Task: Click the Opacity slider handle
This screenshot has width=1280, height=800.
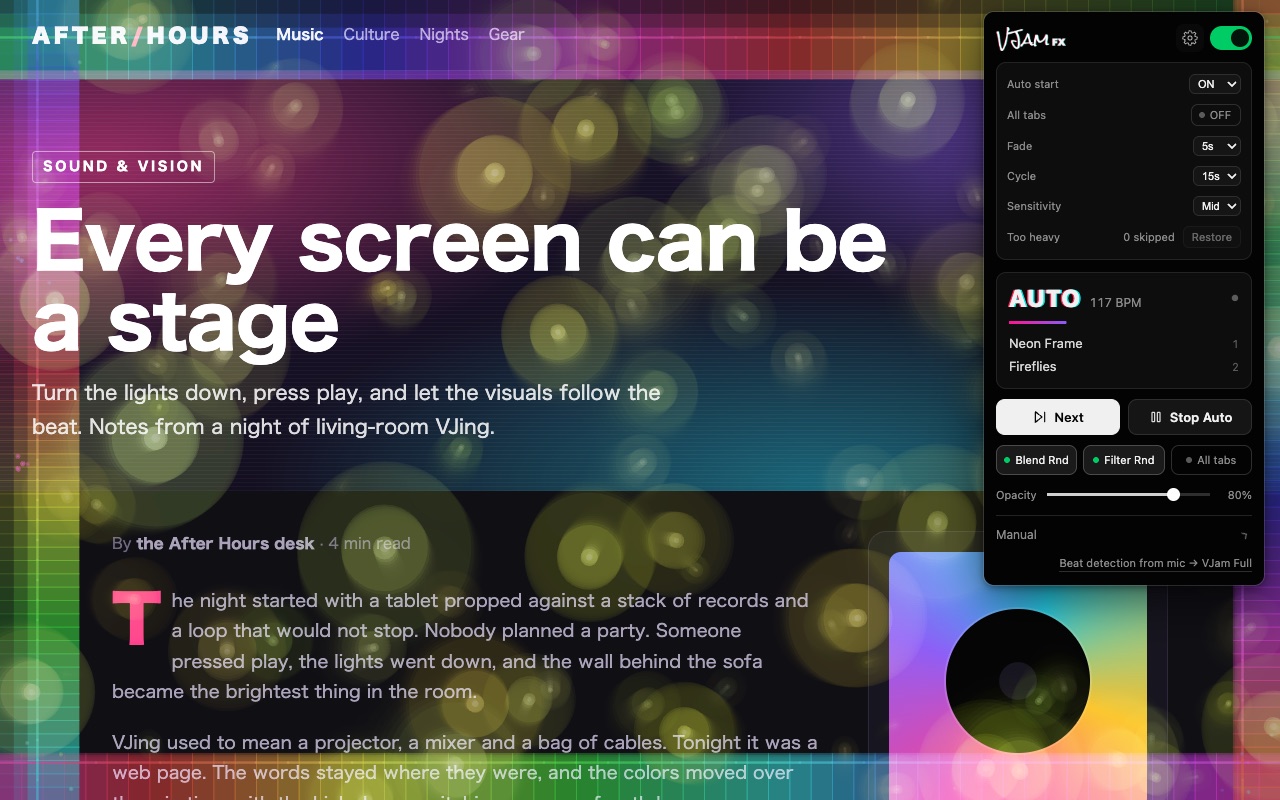Action: pos(1173,494)
